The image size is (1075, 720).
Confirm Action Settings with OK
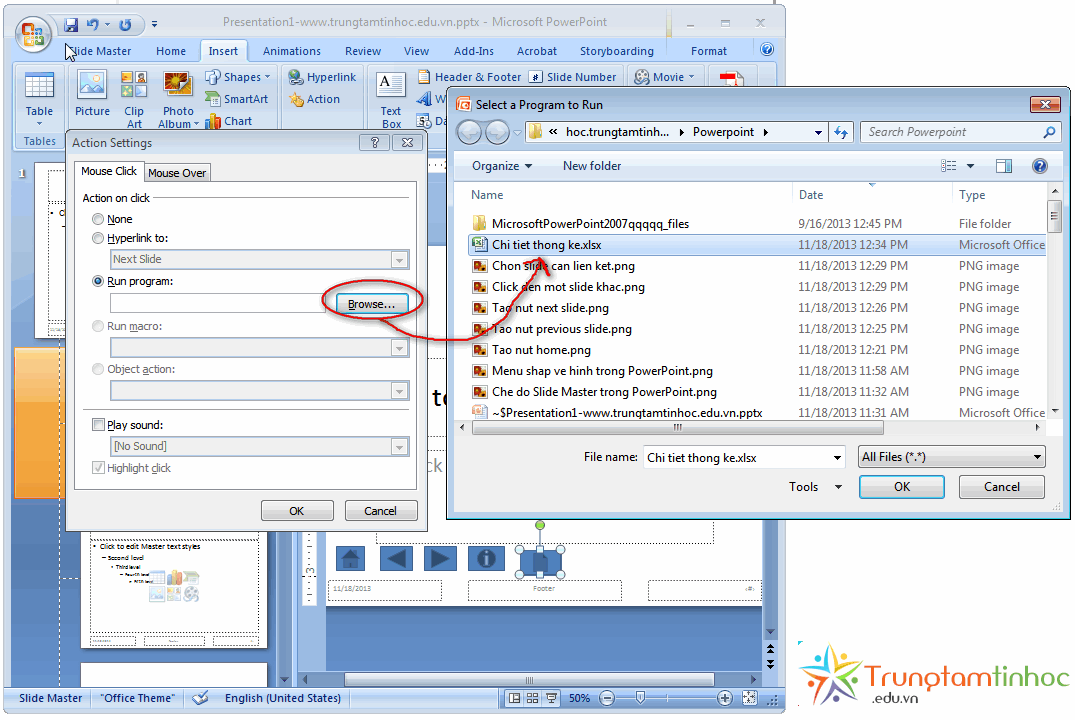tap(297, 511)
